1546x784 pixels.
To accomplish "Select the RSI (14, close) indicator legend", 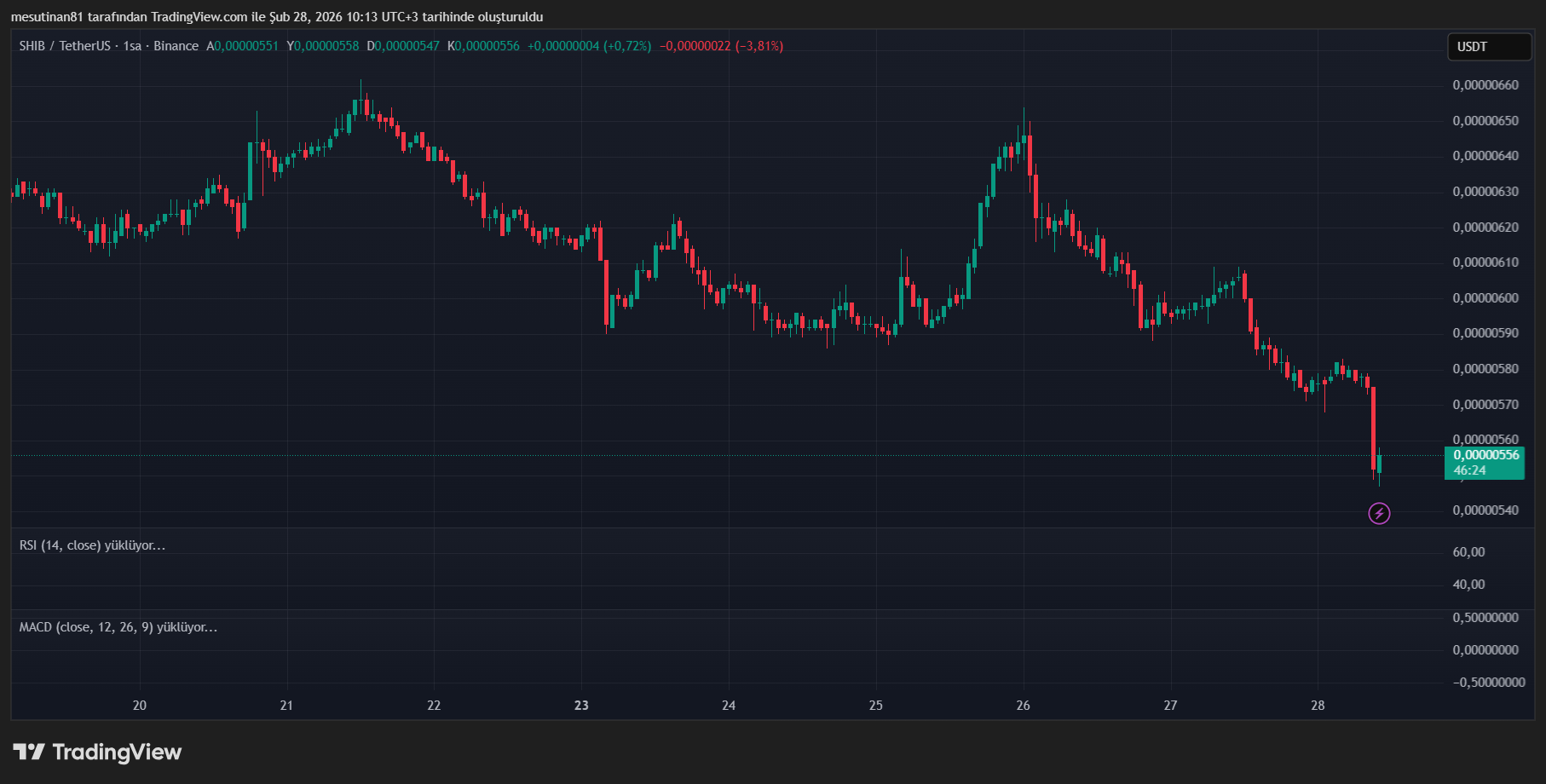I will tap(92, 545).
